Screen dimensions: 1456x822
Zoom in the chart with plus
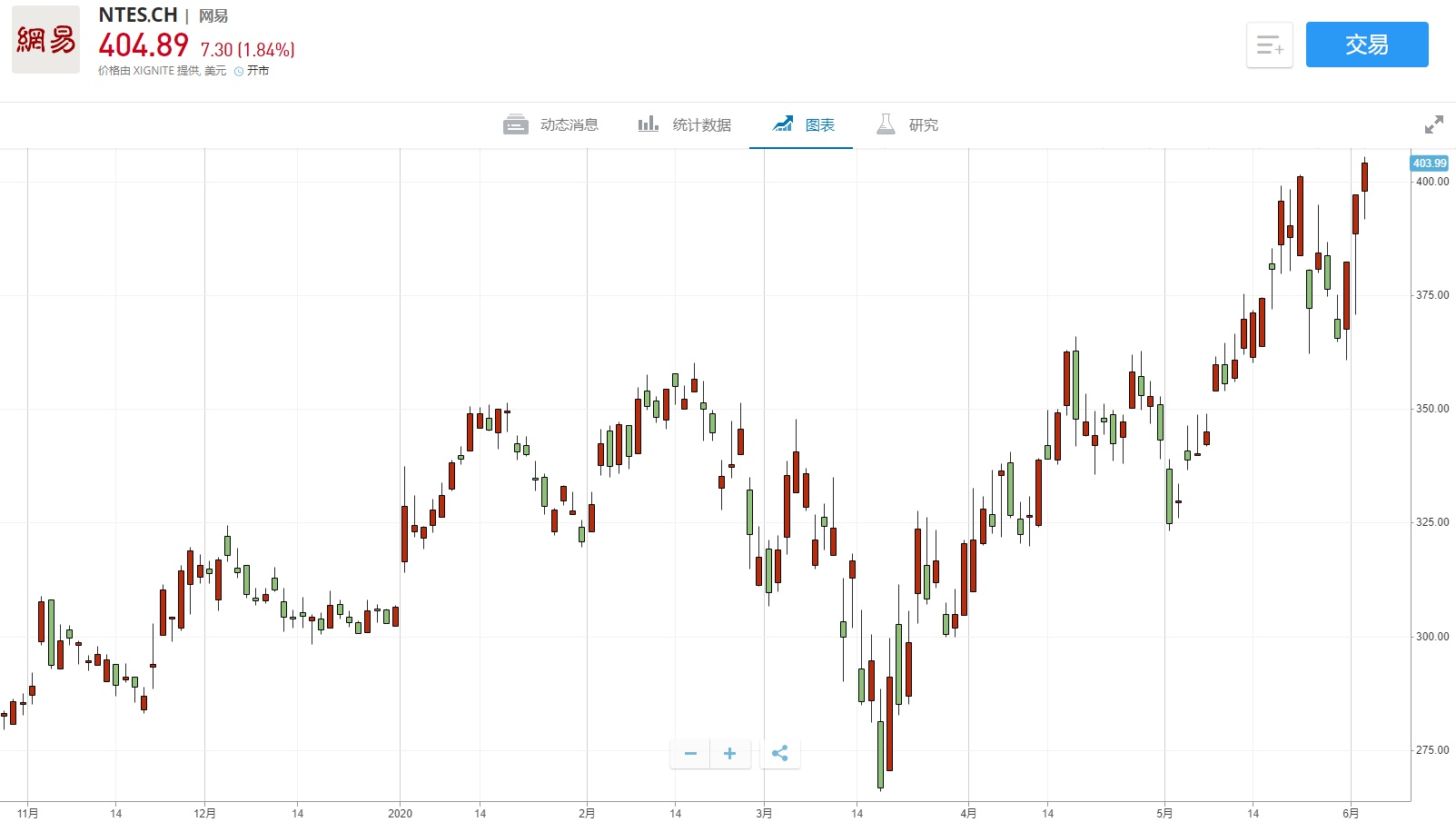point(729,753)
